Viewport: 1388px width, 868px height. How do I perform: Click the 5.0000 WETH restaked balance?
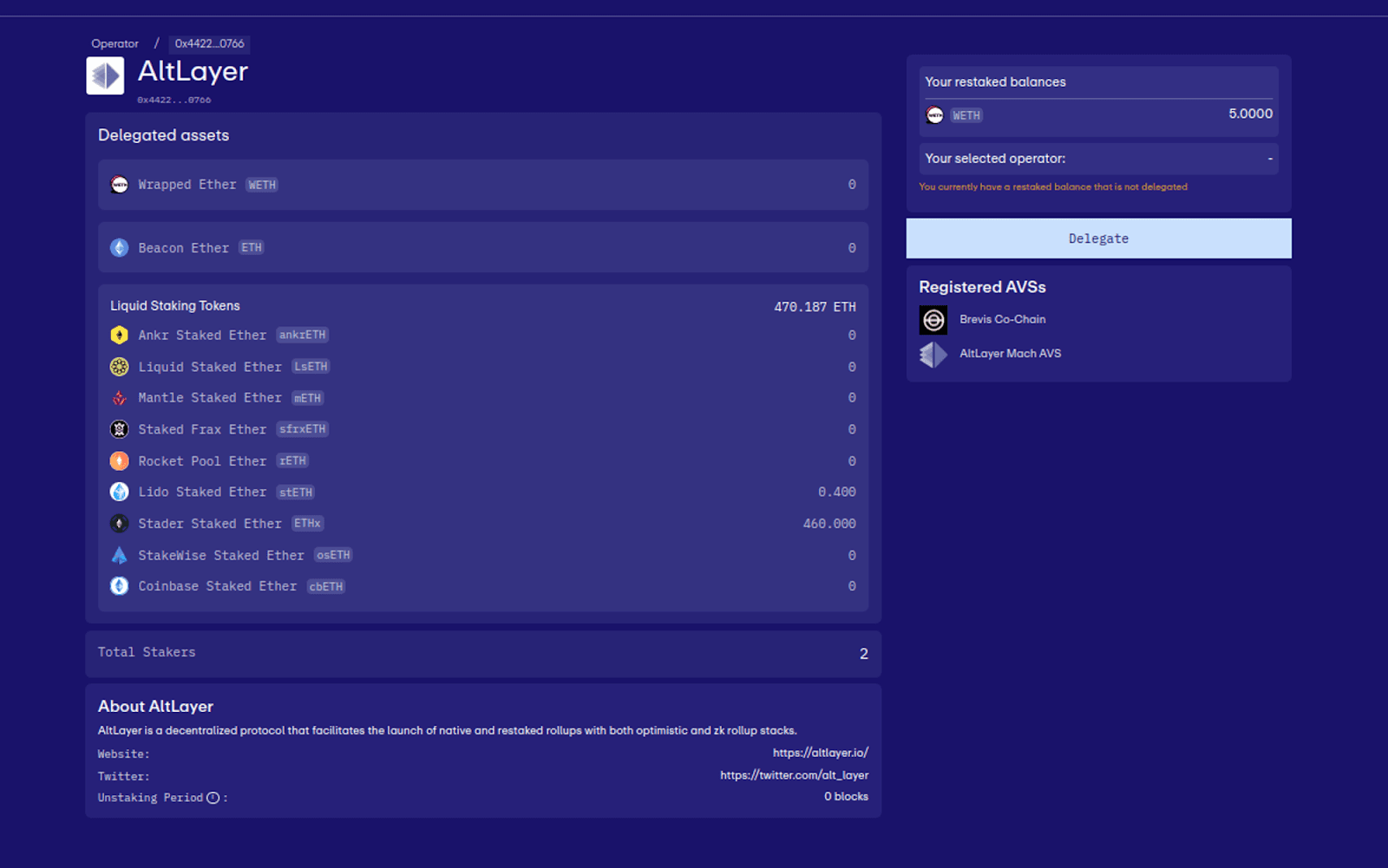(x=1250, y=114)
